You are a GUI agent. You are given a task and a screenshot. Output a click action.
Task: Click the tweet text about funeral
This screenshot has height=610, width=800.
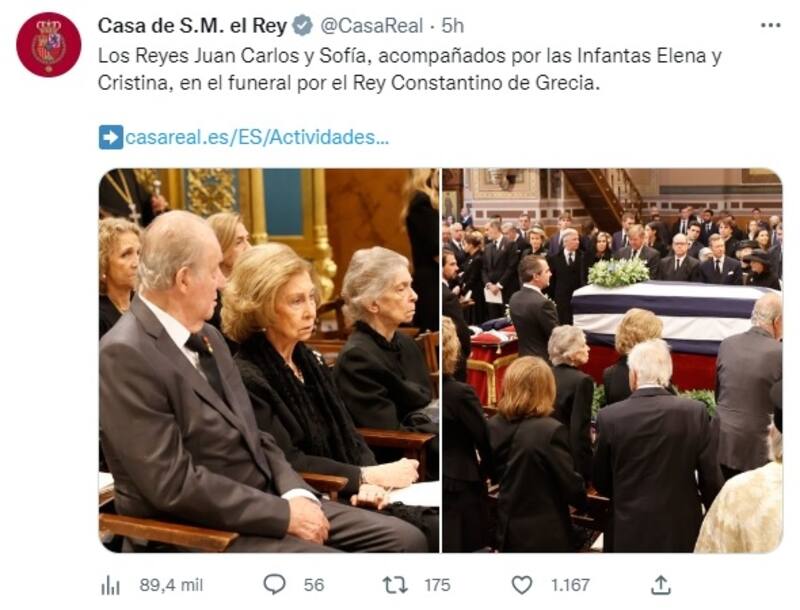[410, 69]
